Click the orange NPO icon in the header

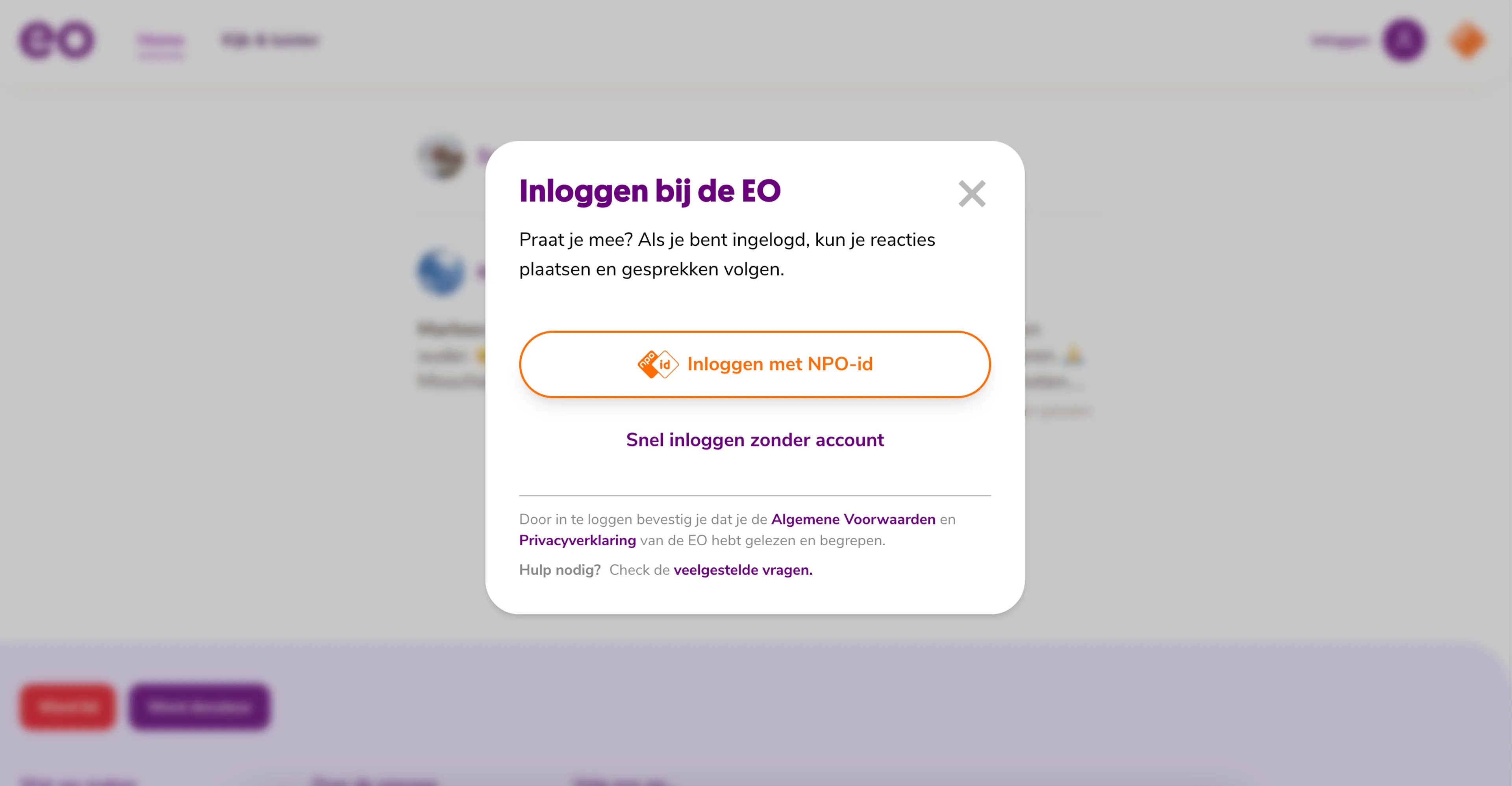(1467, 40)
